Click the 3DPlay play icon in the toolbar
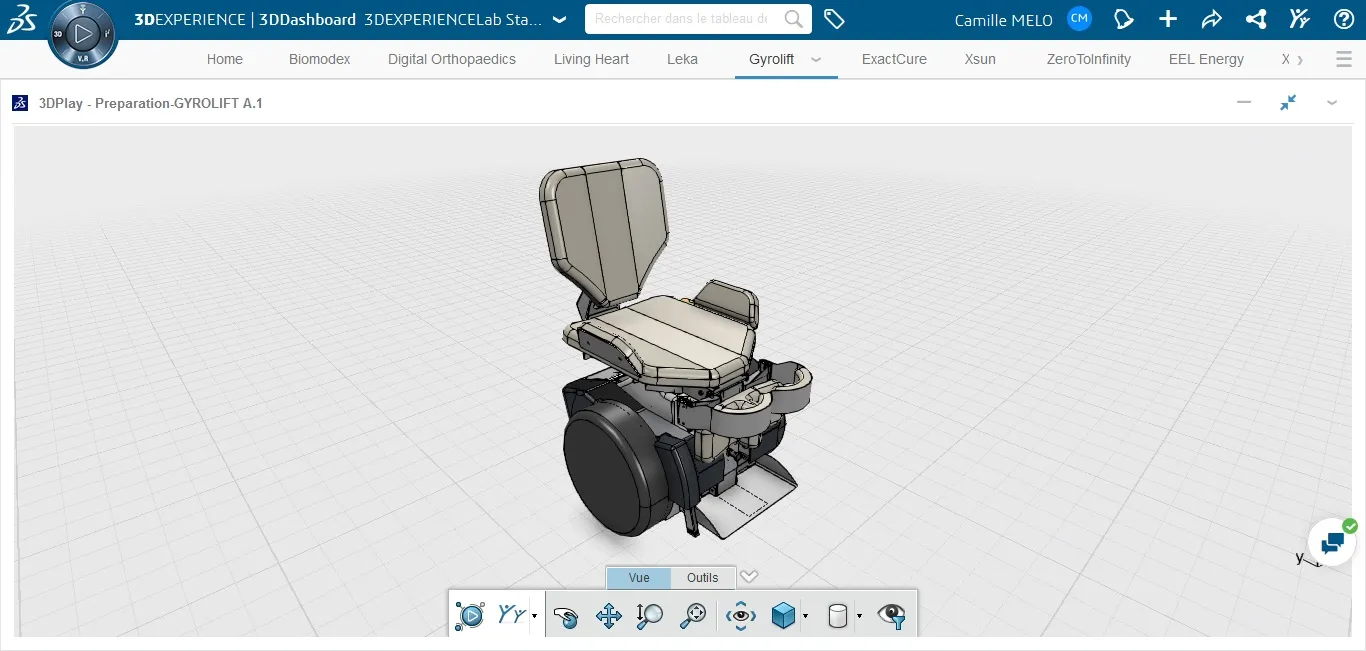Image resolution: width=1366 pixels, height=651 pixels. click(x=470, y=614)
